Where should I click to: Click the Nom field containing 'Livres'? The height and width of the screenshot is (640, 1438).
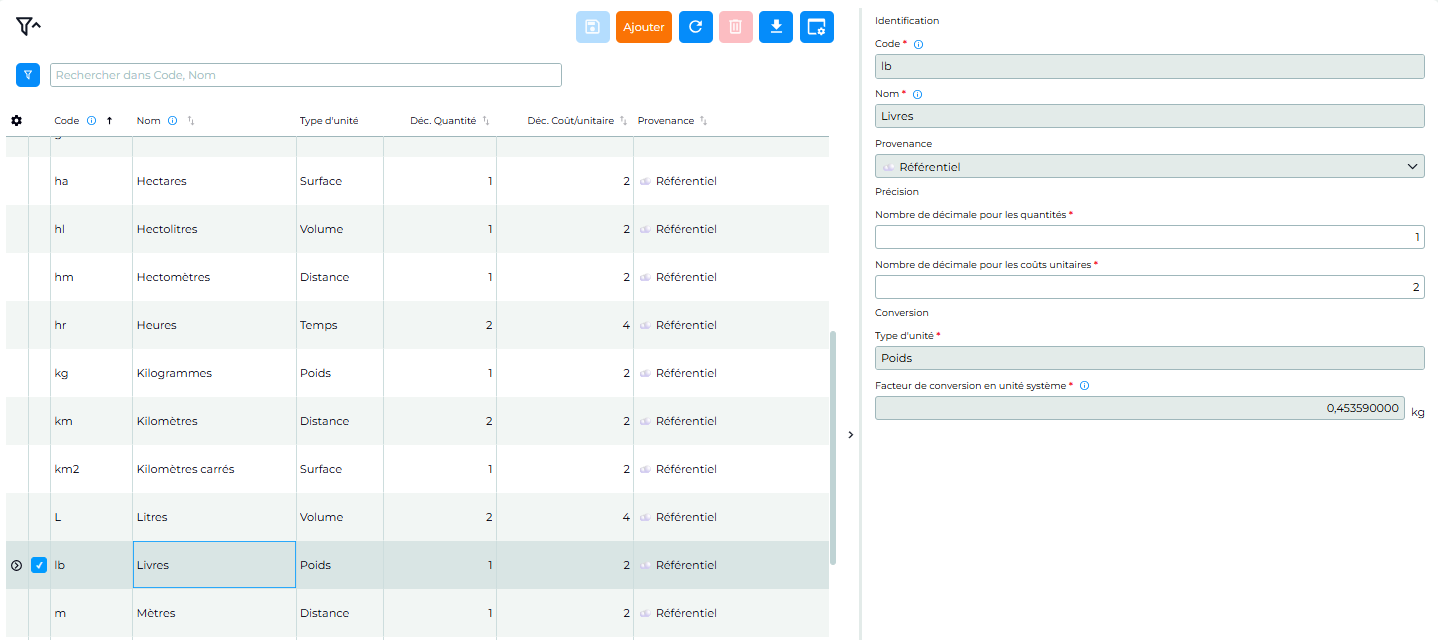coord(1150,116)
